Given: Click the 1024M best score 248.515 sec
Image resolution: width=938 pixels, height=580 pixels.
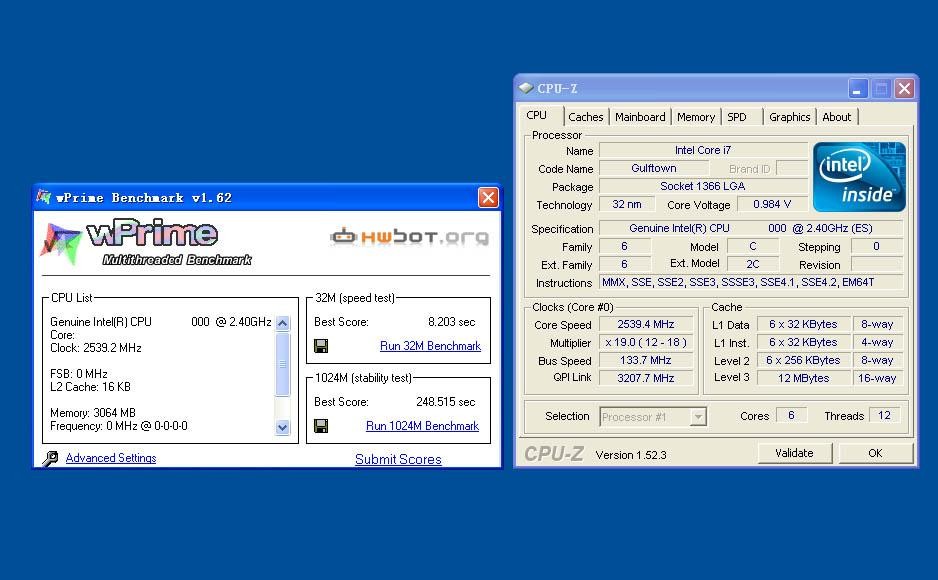Looking at the screenshot, I should [446, 402].
